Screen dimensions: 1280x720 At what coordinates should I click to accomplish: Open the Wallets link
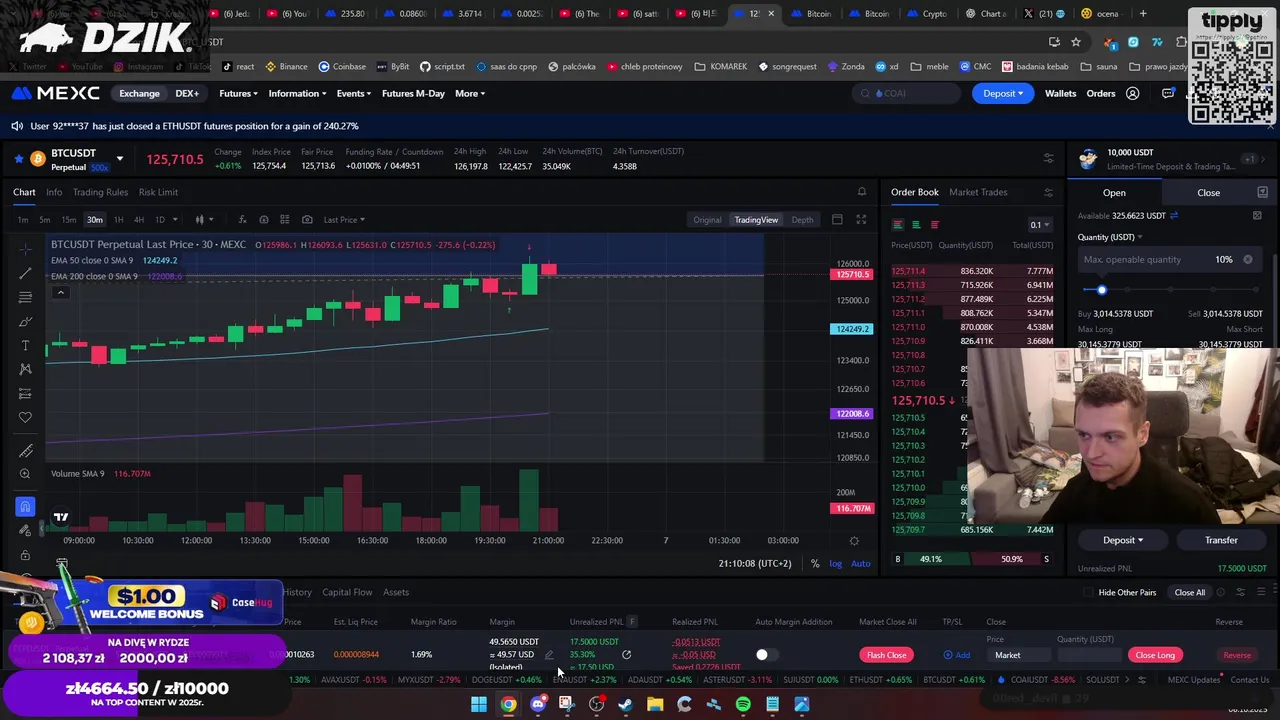(x=1060, y=94)
